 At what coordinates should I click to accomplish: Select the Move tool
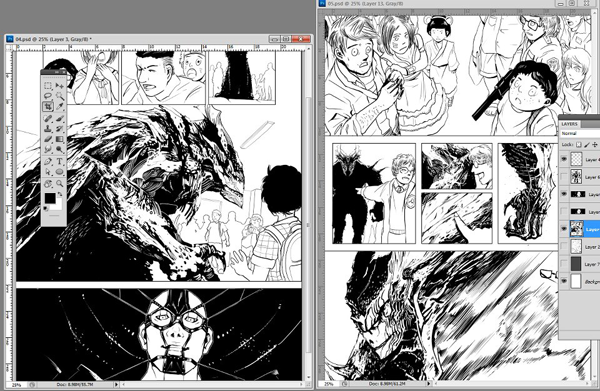click(x=59, y=85)
